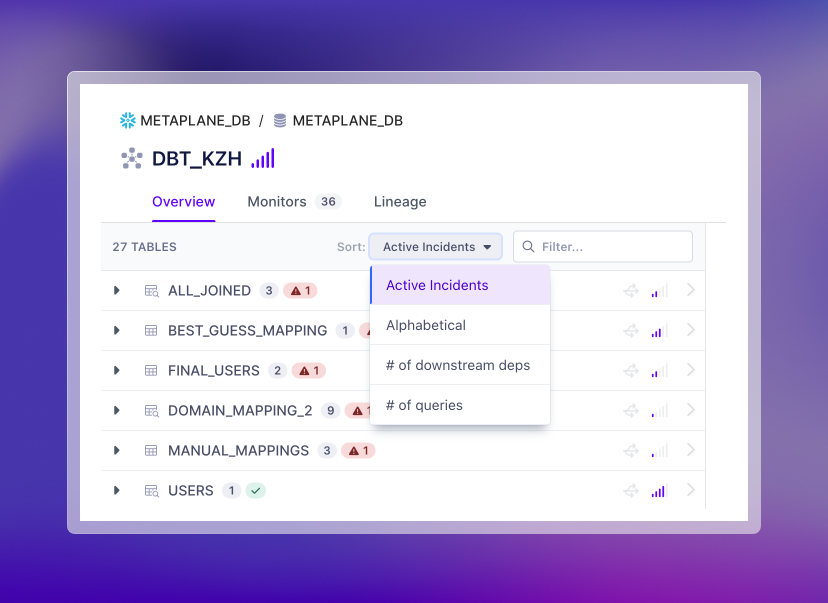This screenshot has height=603, width=828.
Task: Open the FINAL_USERS table name
Action: [x=213, y=371]
